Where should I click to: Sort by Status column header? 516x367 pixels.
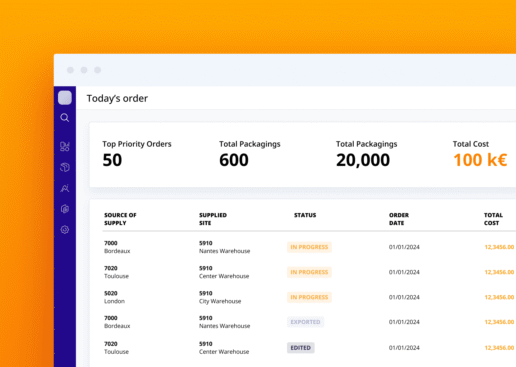pyautogui.click(x=305, y=215)
